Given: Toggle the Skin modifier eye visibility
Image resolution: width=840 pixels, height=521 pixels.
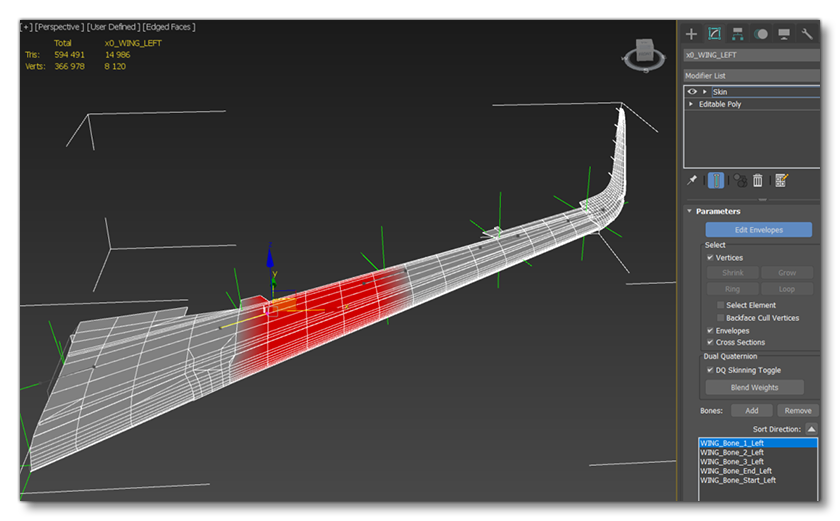Looking at the screenshot, I should [692, 92].
